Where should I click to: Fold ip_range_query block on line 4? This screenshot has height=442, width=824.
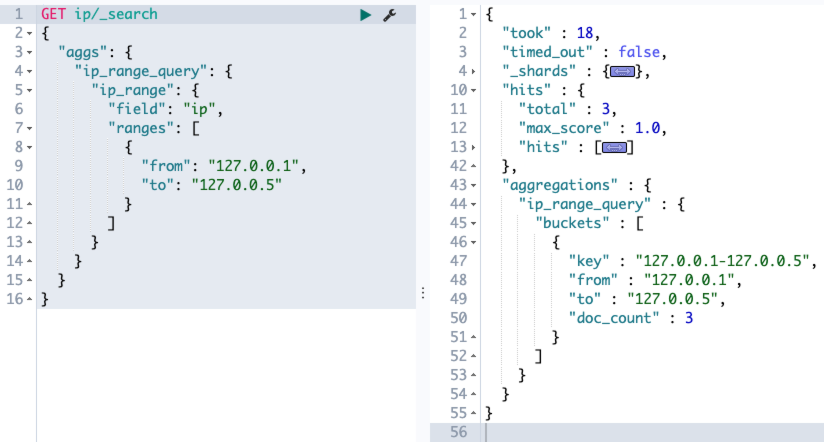click(x=29, y=71)
